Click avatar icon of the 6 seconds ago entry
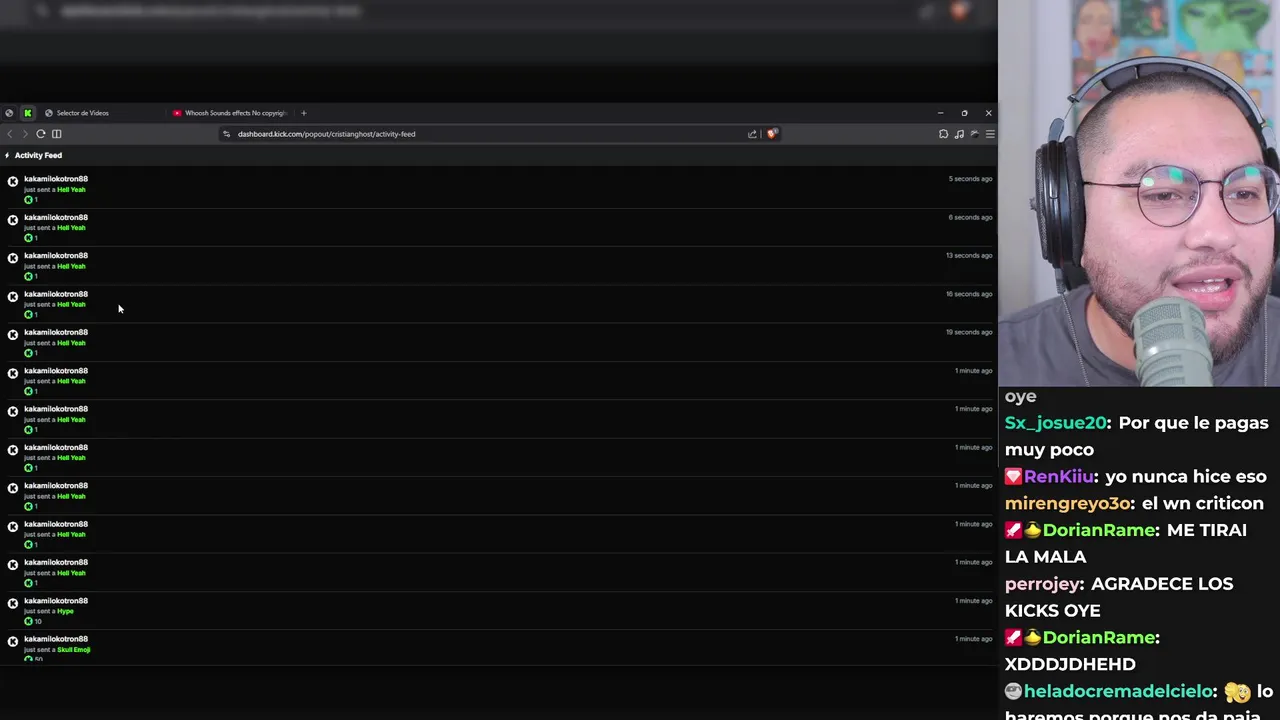1280x720 pixels. 13,220
